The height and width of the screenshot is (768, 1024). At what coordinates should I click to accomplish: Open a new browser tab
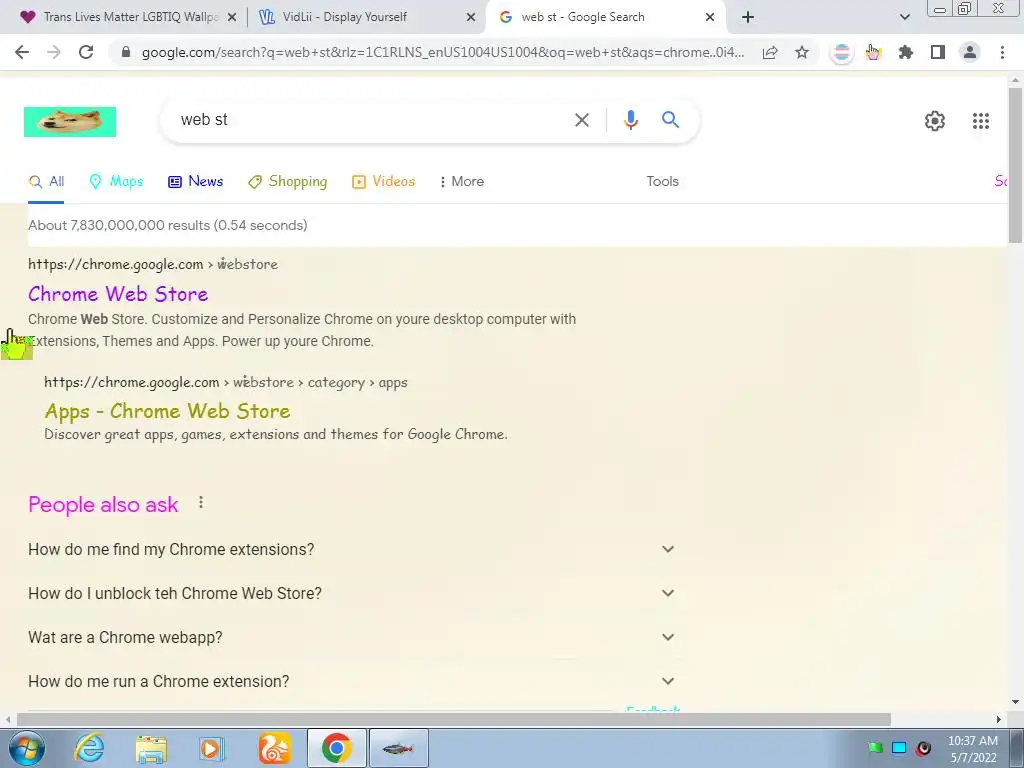tap(748, 17)
